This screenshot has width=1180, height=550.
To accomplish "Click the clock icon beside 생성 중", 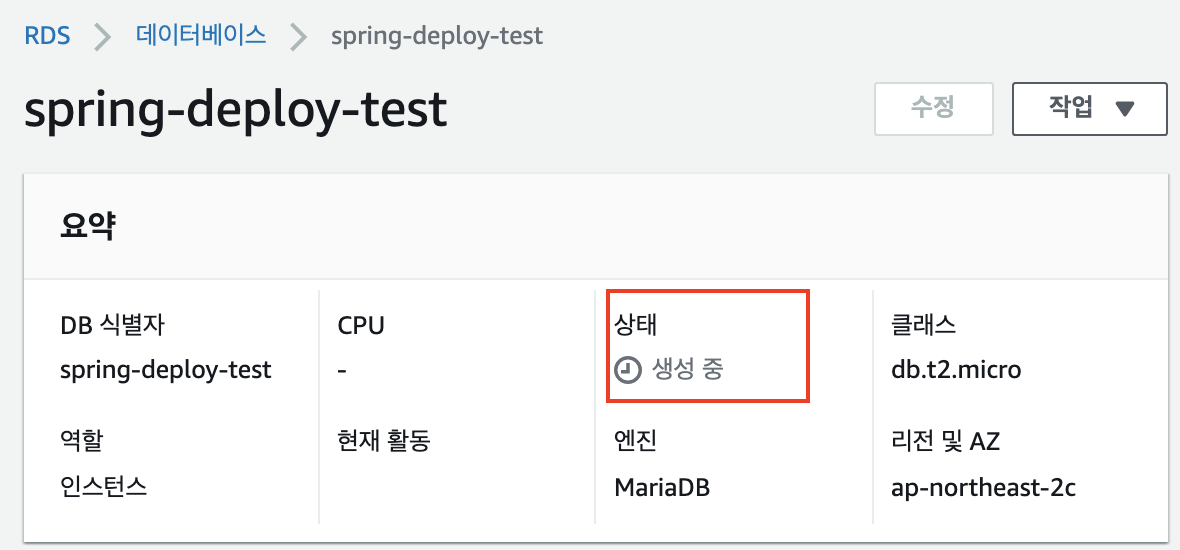I will tap(628, 370).
